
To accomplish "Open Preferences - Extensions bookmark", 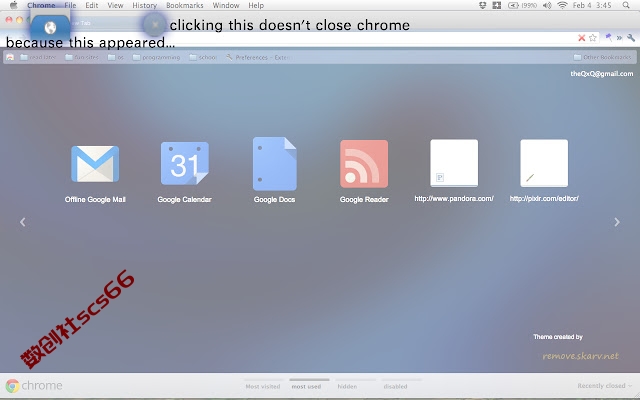I will point(258,57).
